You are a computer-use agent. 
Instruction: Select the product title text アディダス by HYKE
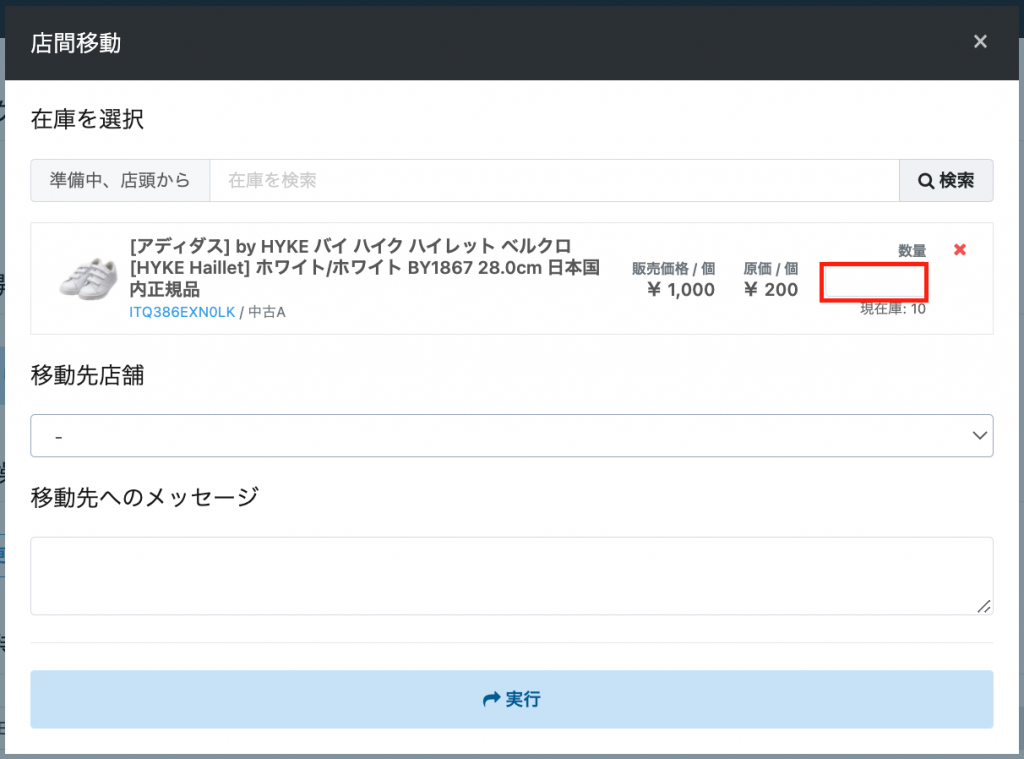364,268
